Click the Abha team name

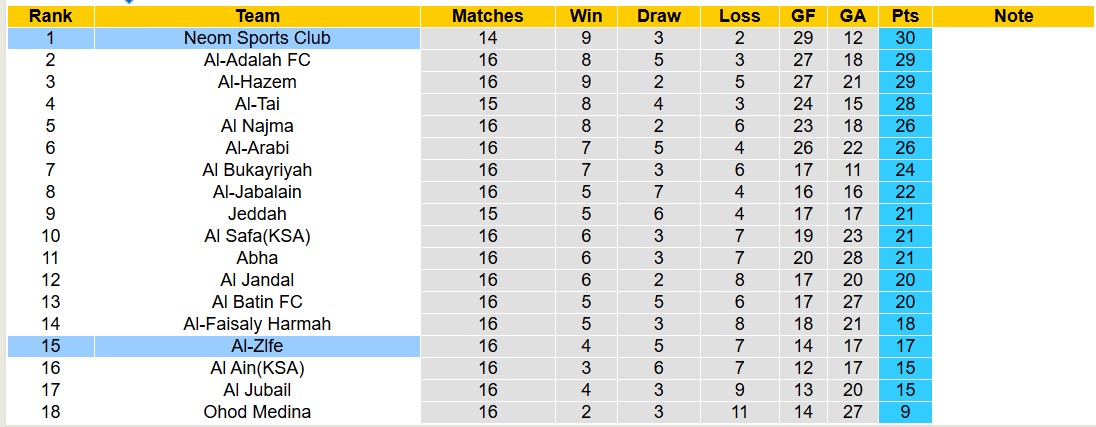[257, 258]
